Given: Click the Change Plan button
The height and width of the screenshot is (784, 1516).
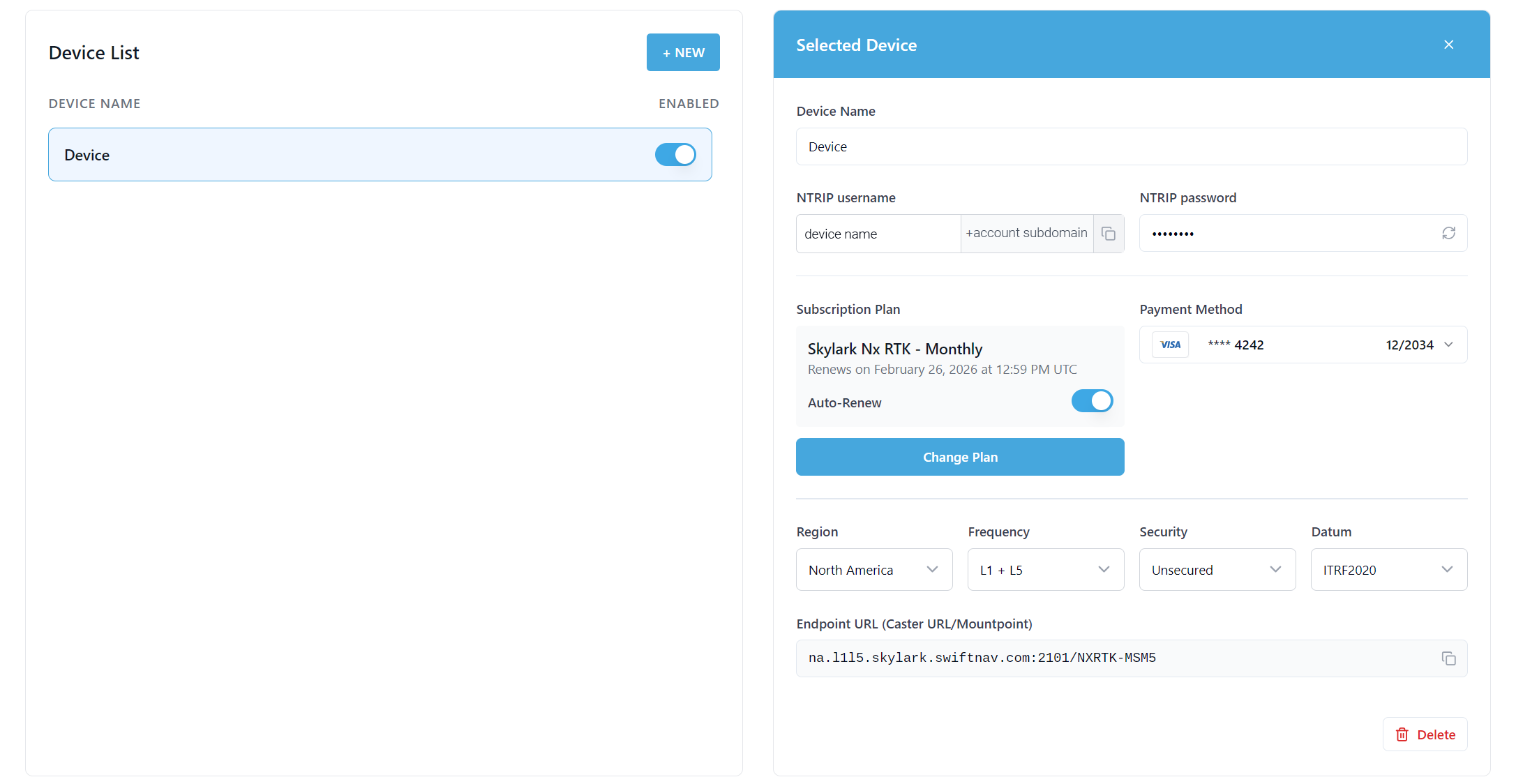Looking at the screenshot, I should click(960, 457).
